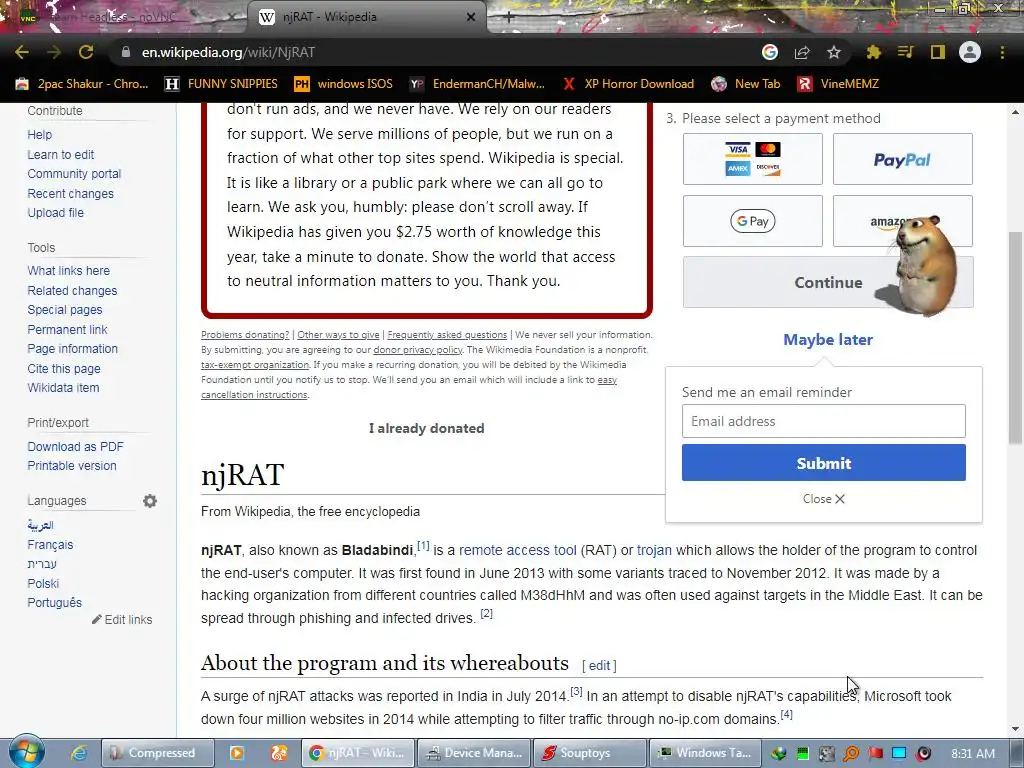
Task: Open the XP Horror Download bookmark
Action: (628, 84)
